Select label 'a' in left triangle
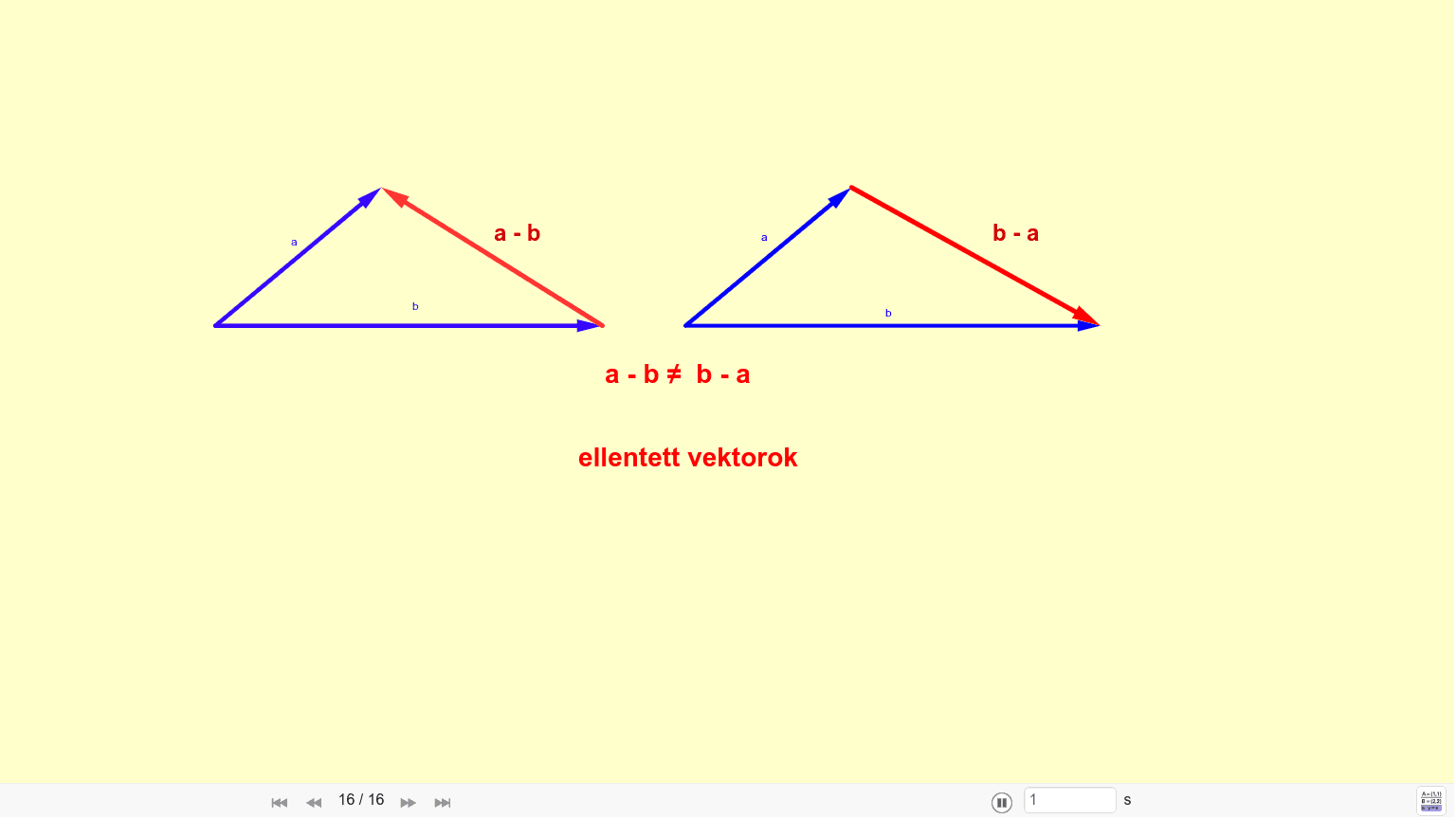 pos(294,243)
